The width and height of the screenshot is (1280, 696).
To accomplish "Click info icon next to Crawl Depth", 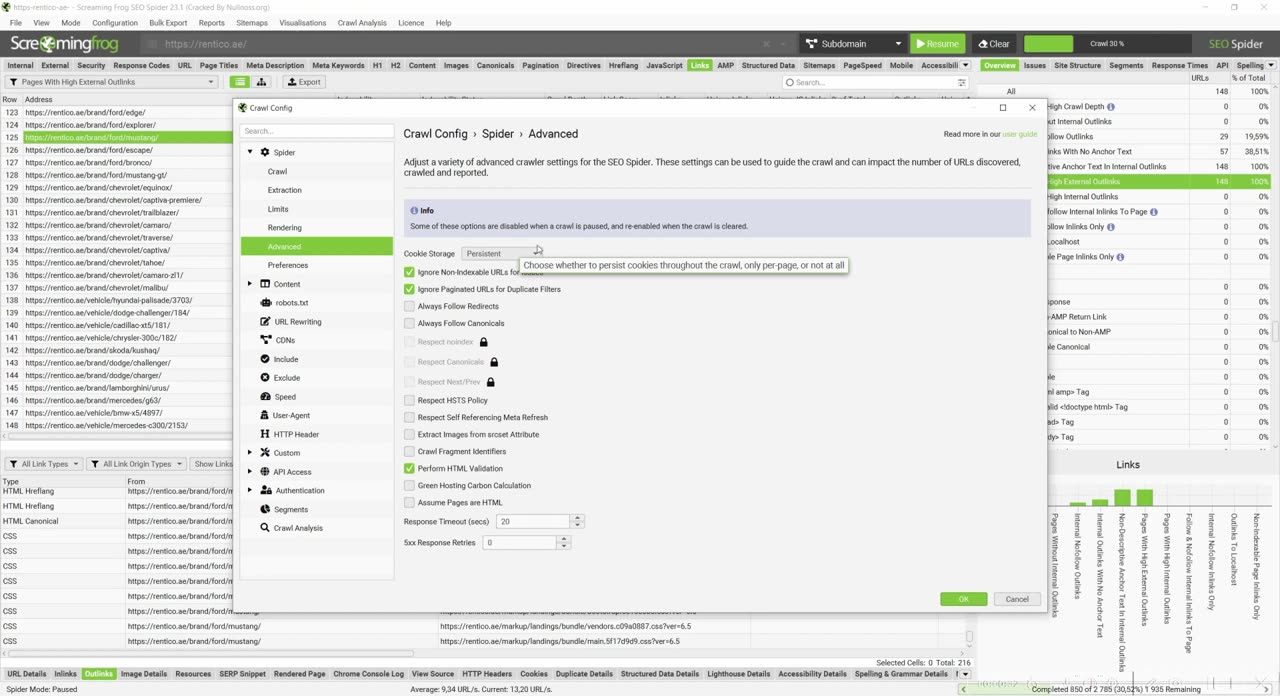I will (1110, 107).
